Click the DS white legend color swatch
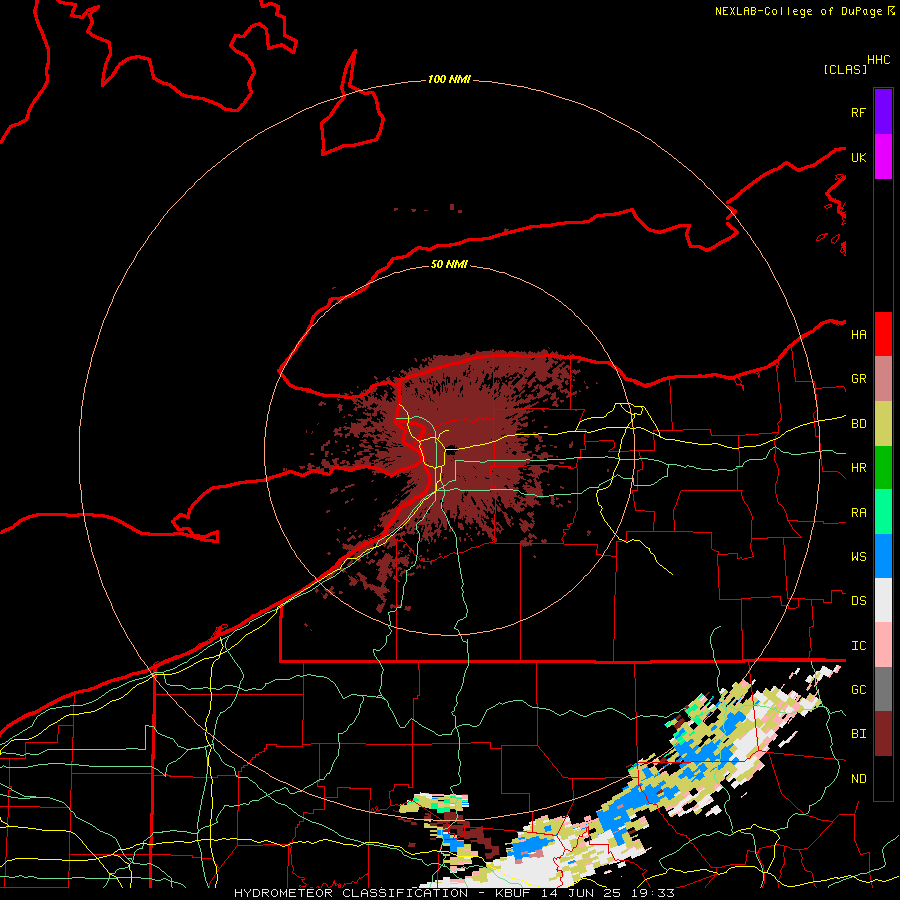This screenshot has height=900, width=900. coord(883,600)
